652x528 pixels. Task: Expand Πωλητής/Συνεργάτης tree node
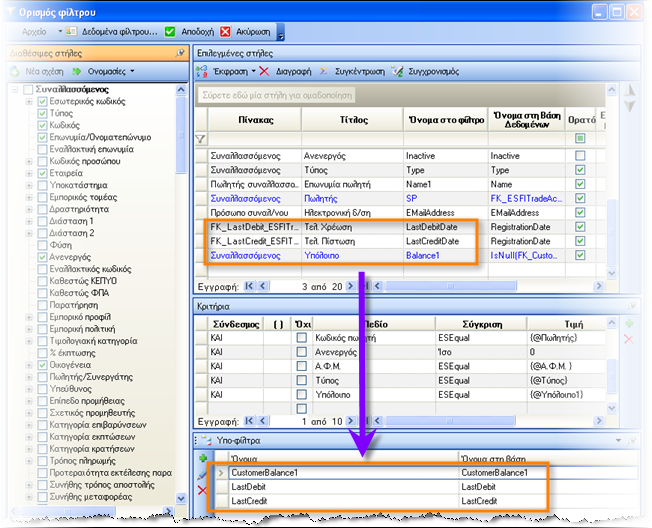pos(29,377)
